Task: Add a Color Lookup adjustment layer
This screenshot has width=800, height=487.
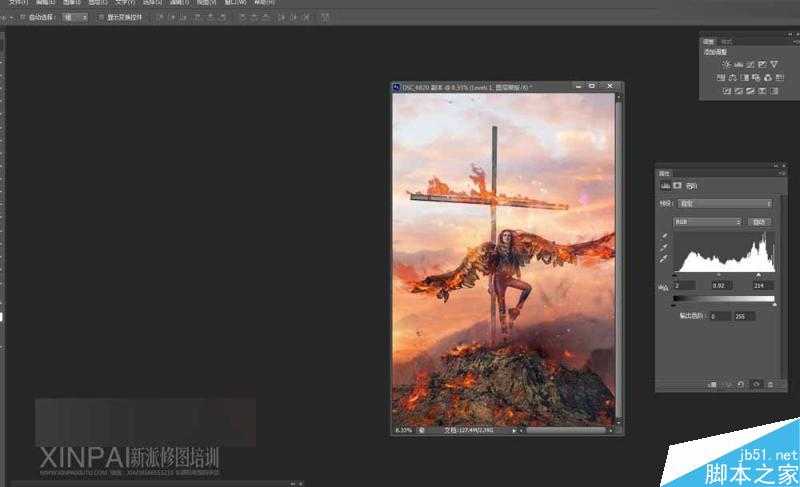Action: point(780,78)
